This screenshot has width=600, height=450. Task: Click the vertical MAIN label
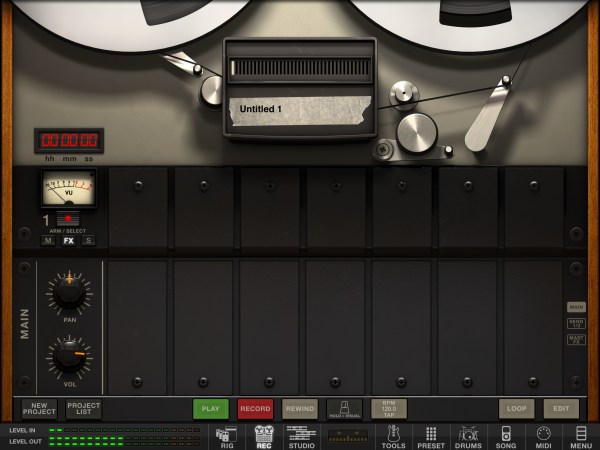coord(24,324)
